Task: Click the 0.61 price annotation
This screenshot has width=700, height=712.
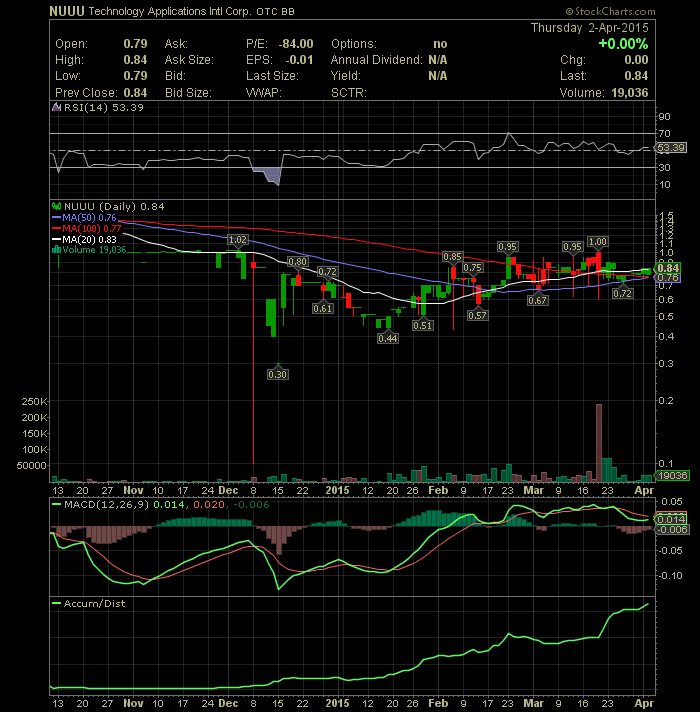Action: [x=323, y=309]
